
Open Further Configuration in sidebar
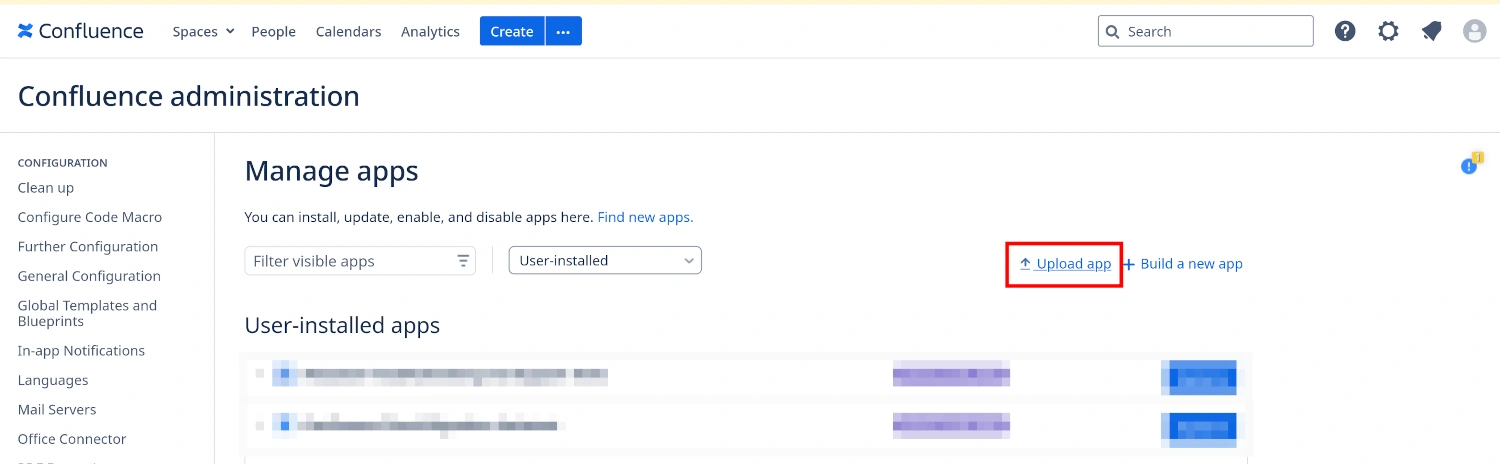(88, 247)
